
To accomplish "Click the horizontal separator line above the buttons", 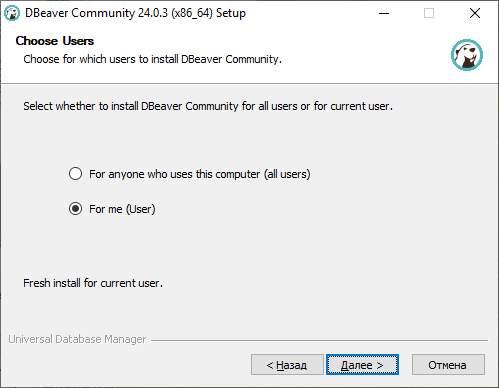I will click(x=319, y=340).
